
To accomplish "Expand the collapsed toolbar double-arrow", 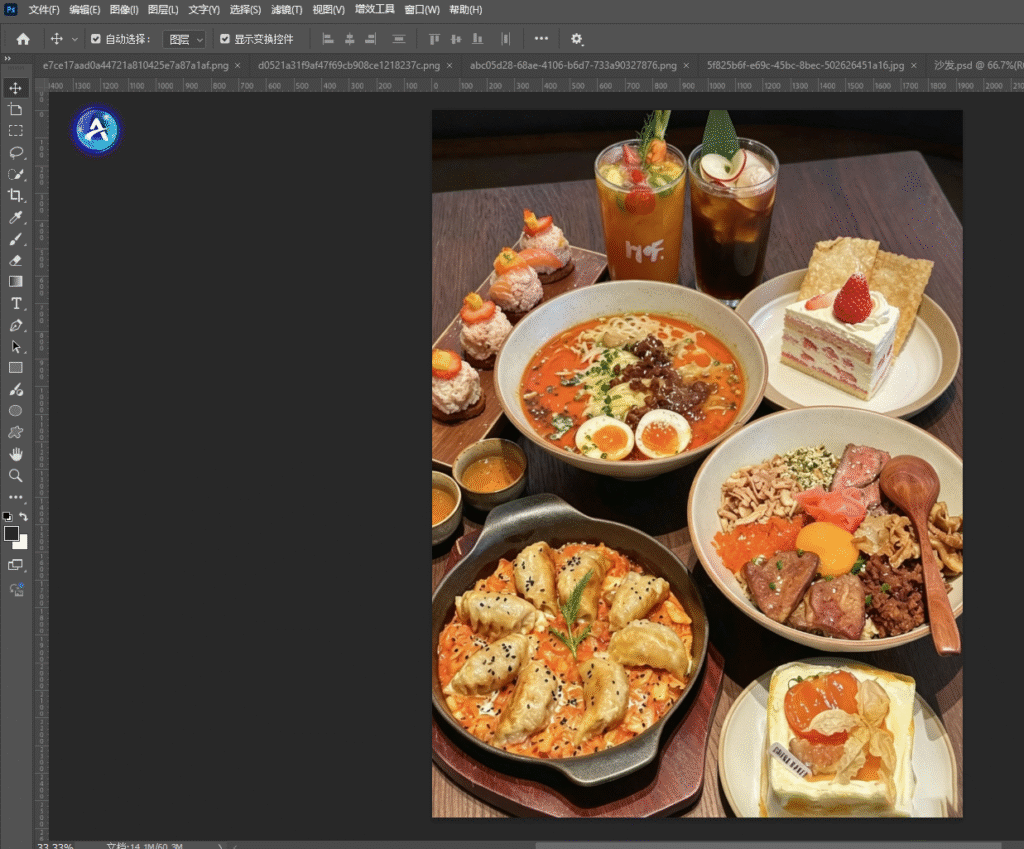I will point(8,58).
